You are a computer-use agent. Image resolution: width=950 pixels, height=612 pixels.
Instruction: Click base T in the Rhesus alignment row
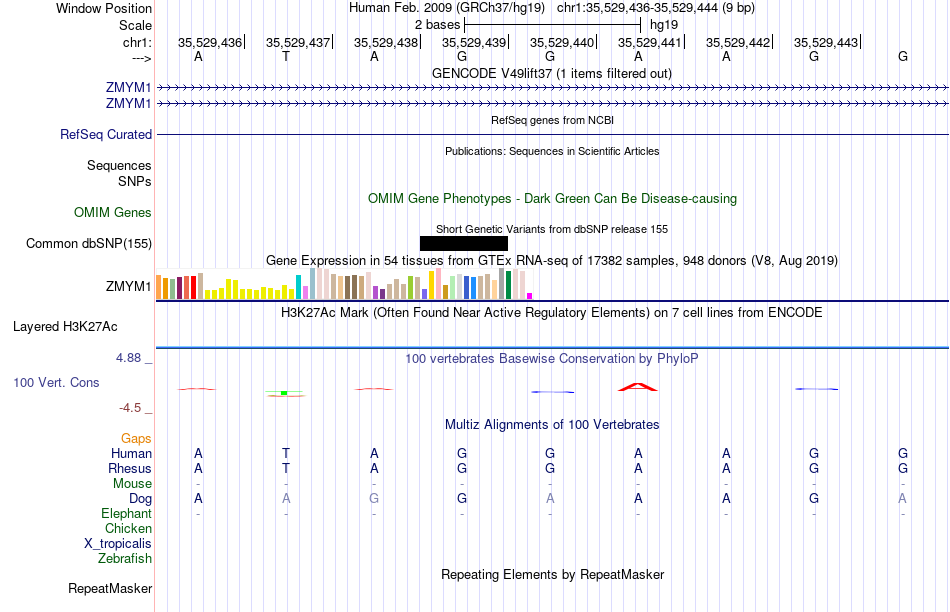[286, 468]
